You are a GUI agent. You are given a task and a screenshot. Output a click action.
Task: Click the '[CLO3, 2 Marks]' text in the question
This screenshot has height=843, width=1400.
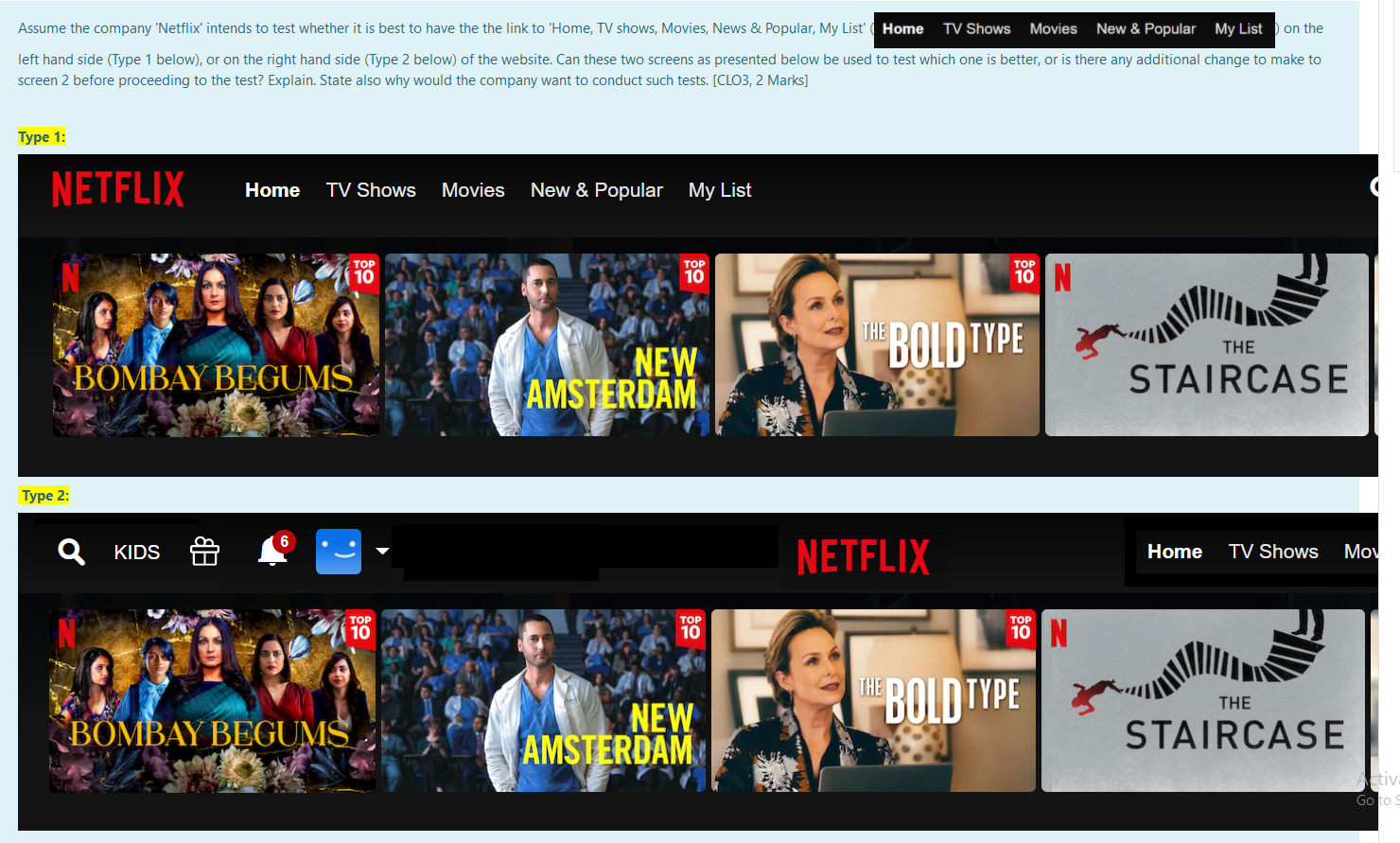click(761, 80)
